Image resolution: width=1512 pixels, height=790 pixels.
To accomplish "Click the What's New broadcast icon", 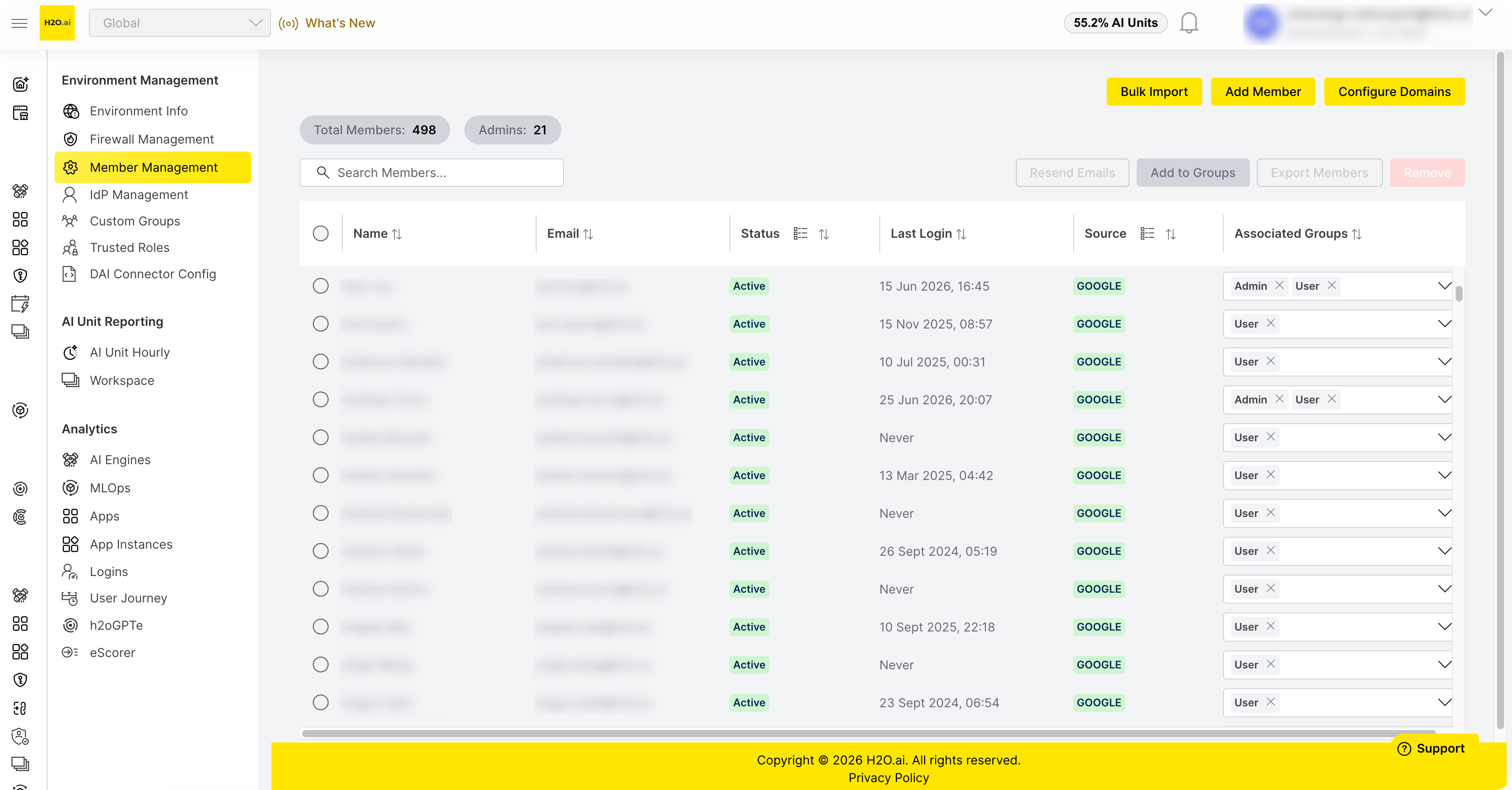I will [x=288, y=23].
